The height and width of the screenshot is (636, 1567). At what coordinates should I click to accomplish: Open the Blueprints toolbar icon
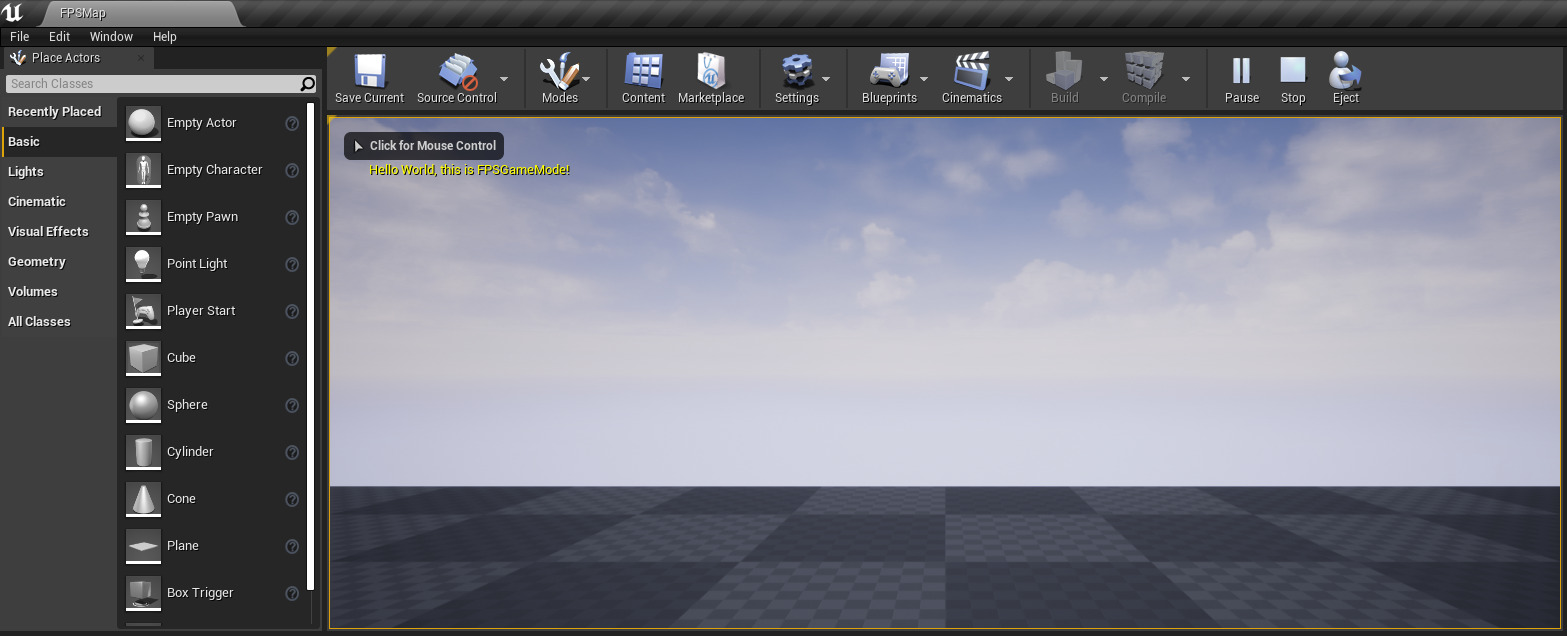(x=889, y=72)
